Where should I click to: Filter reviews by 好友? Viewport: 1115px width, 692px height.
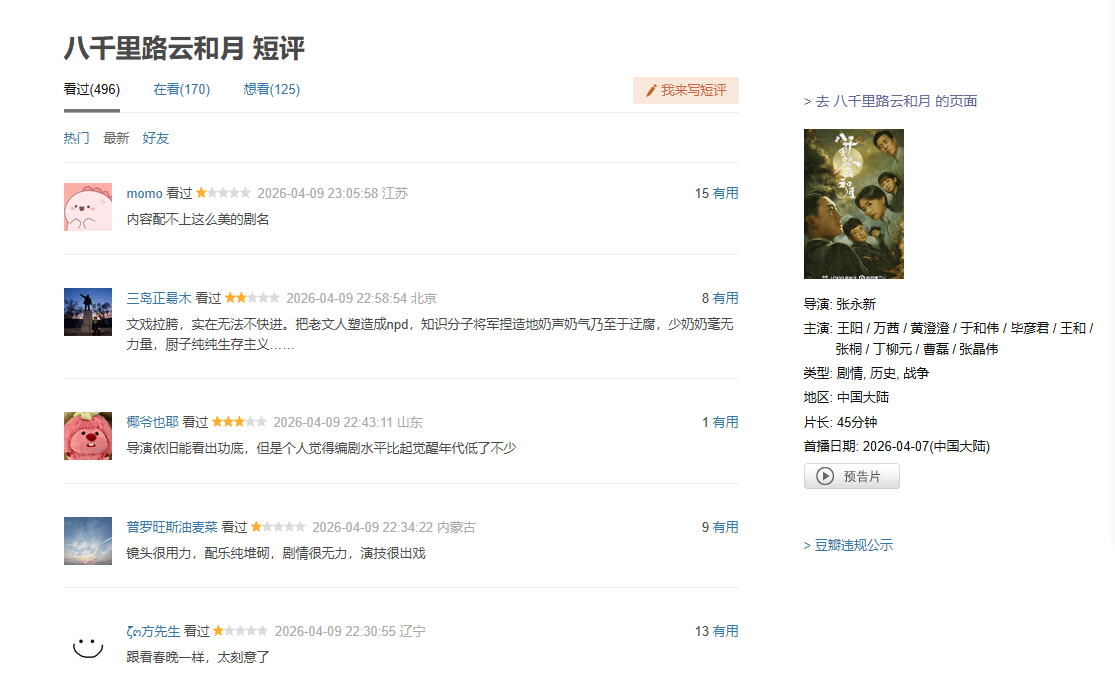click(156, 138)
